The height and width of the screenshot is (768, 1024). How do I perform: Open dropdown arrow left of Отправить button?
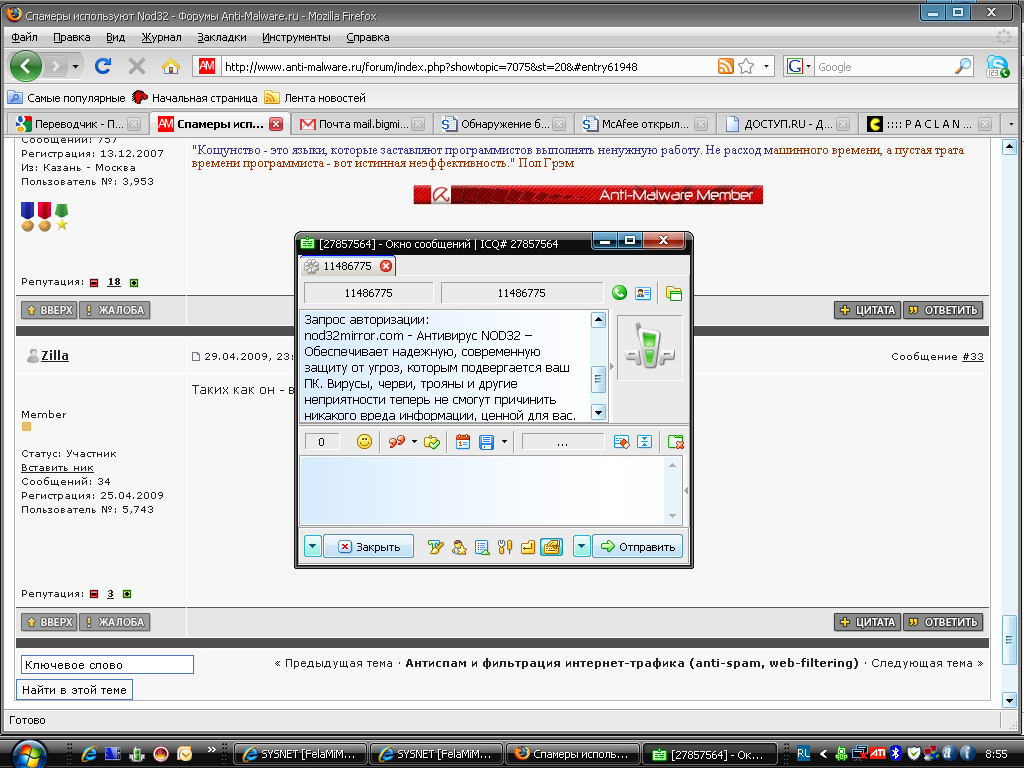pyautogui.click(x=581, y=547)
